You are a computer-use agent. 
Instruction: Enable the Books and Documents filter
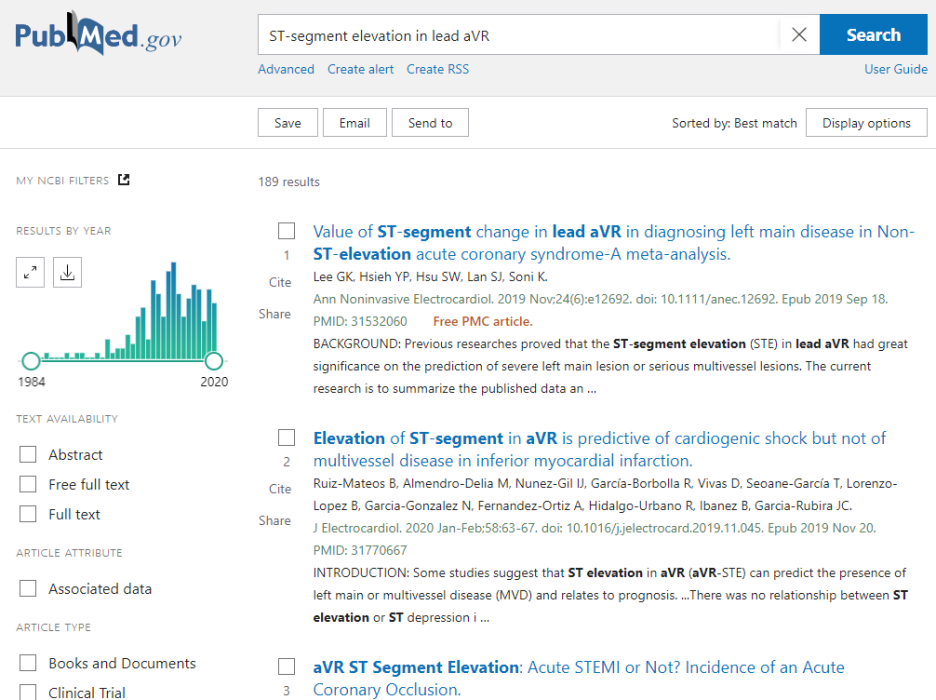pyautogui.click(x=27, y=663)
